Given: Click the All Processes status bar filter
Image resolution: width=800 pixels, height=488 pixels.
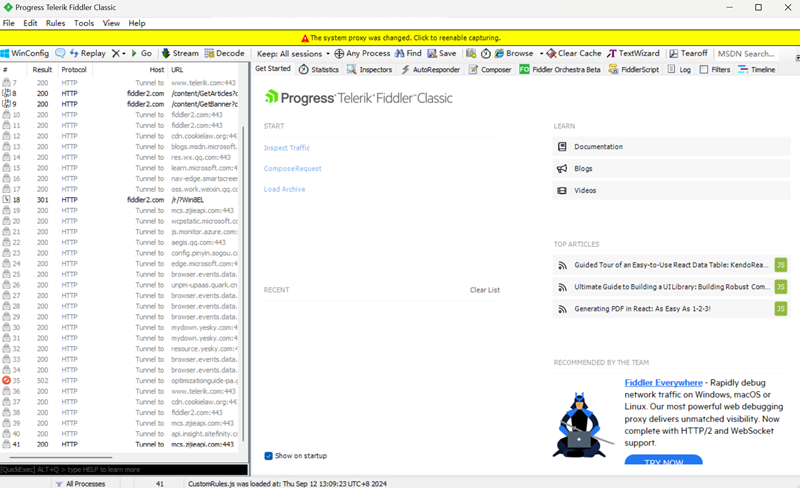Looking at the screenshot, I should [x=80, y=483].
